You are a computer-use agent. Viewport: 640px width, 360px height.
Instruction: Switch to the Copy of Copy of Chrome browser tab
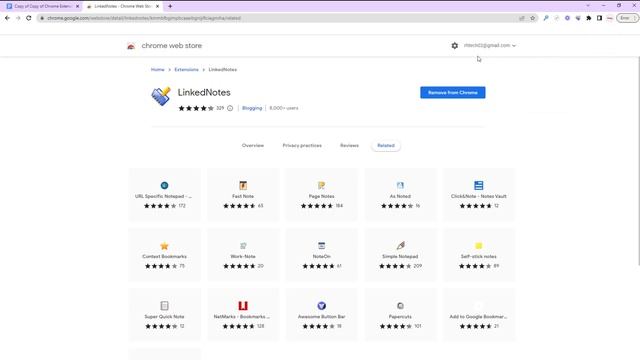tap(41, 7)
